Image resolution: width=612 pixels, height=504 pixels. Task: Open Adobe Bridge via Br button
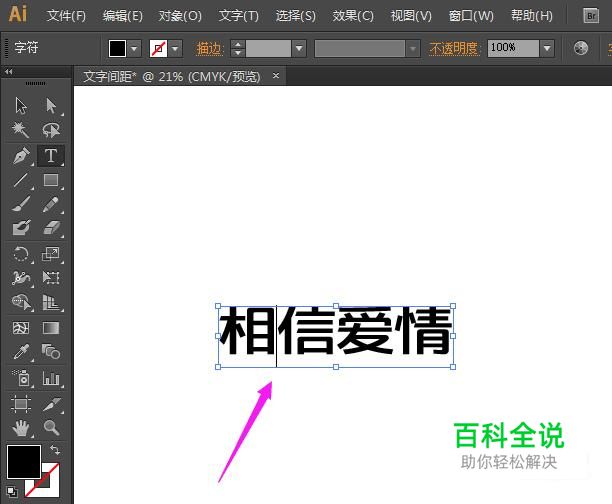(591, 16)
